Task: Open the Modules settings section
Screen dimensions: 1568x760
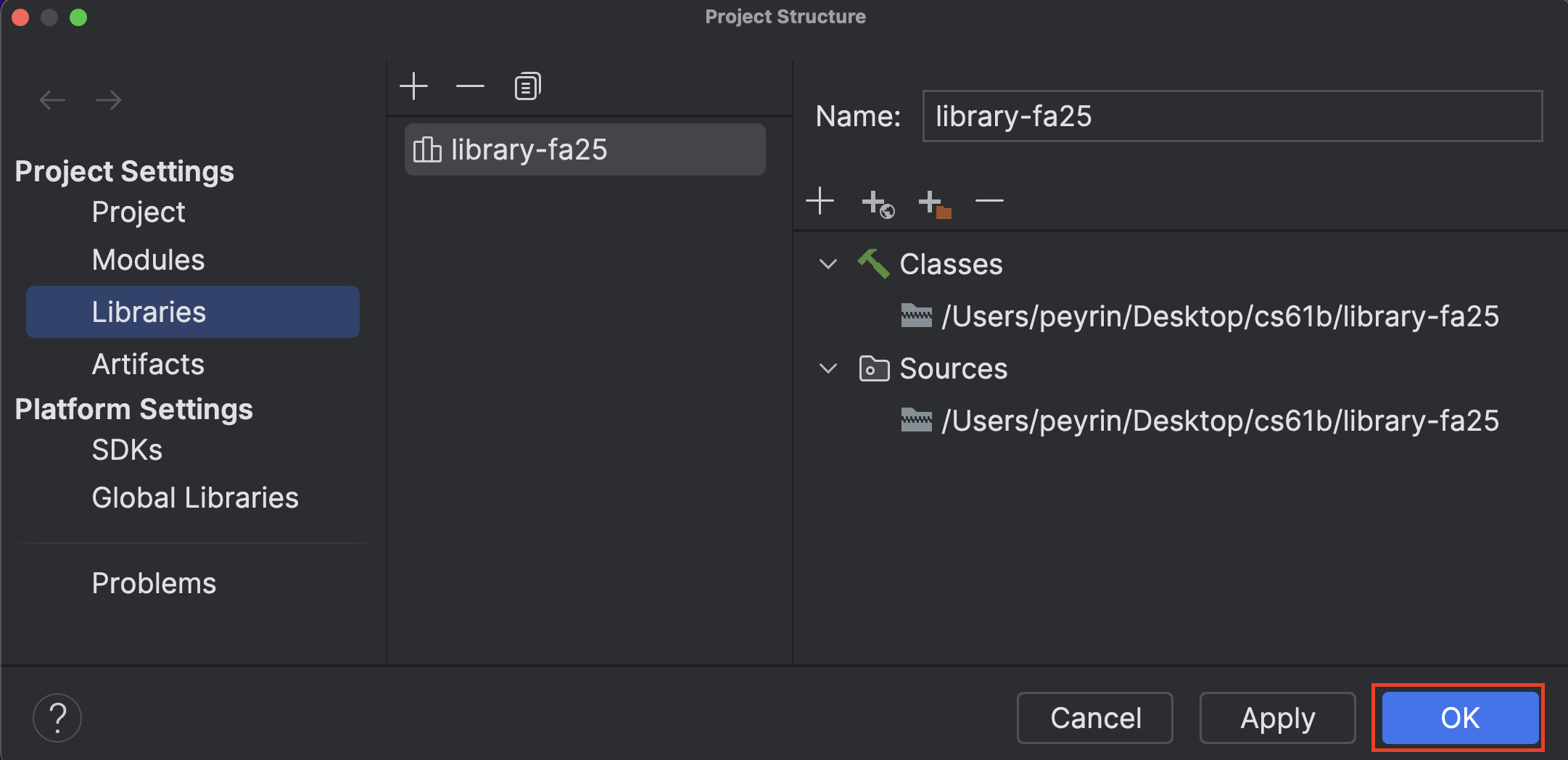Action: pos(148,260)
